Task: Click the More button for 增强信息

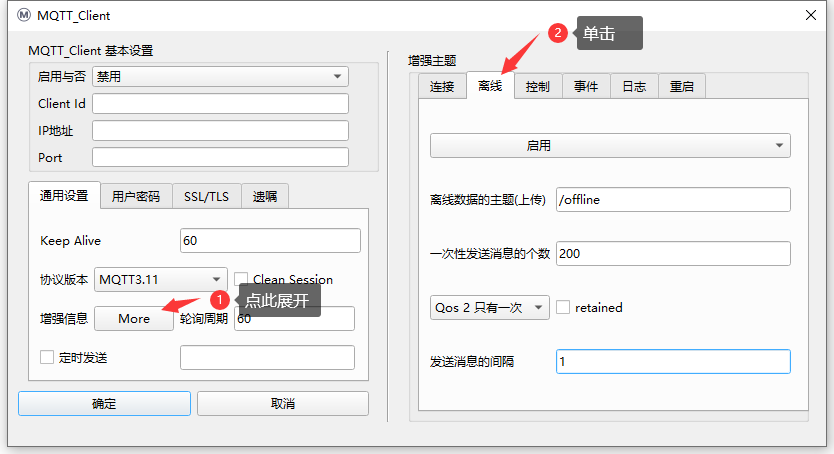Action: (x=134, y=318)
